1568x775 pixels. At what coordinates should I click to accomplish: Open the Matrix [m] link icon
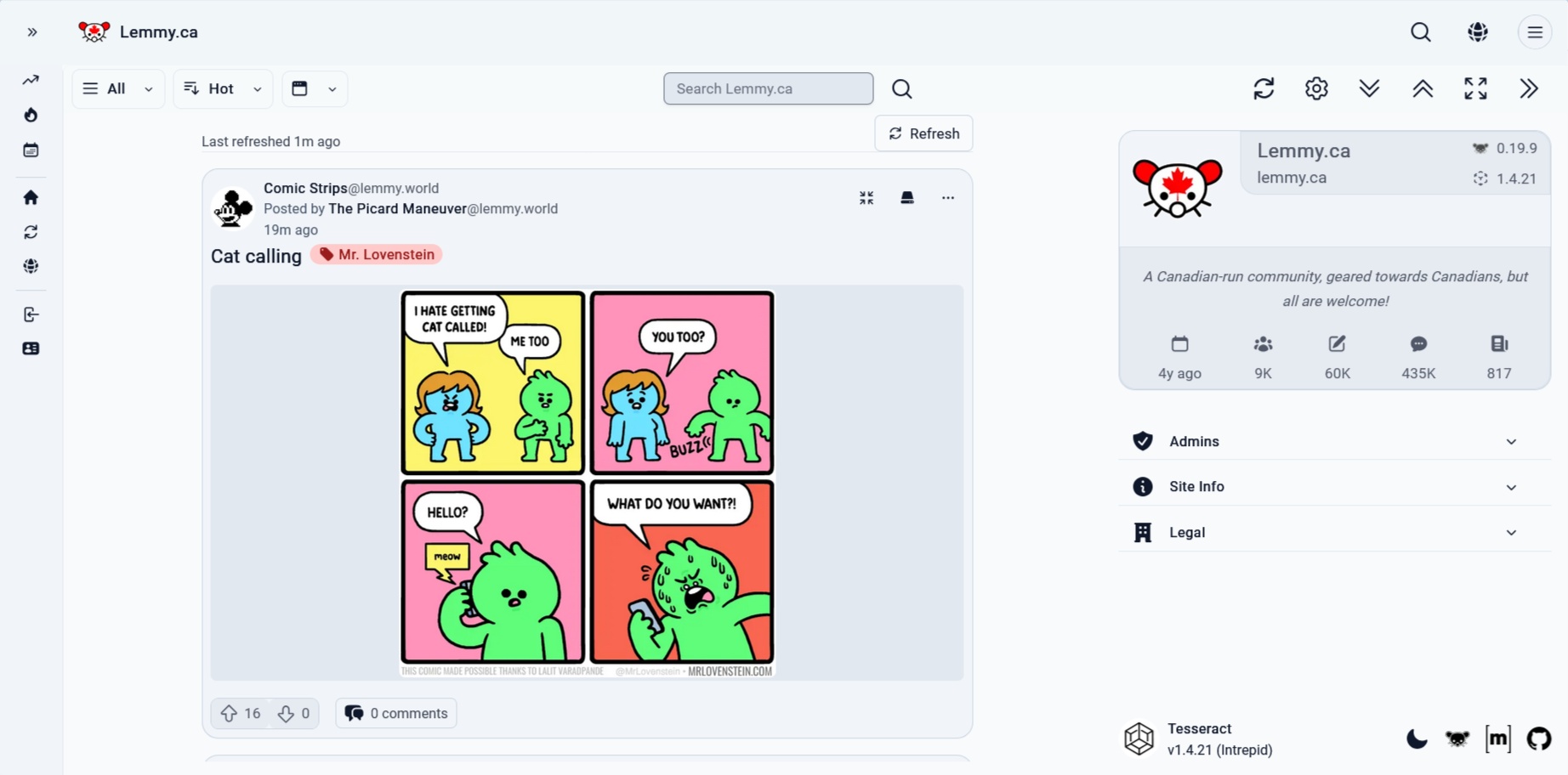1498,739
